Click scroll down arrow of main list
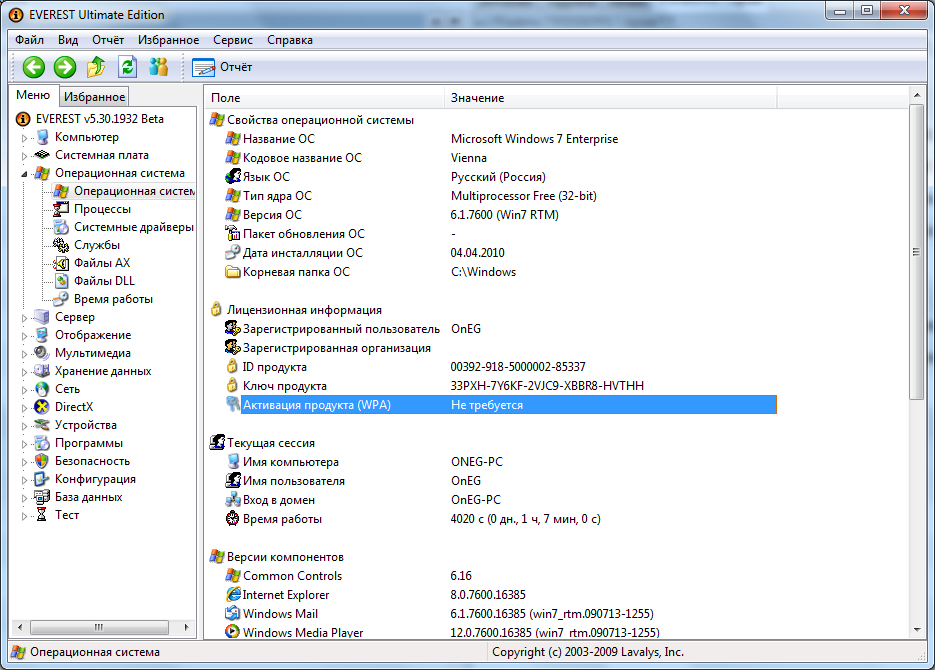Image resolution: width=935 pixels, height=670 pixels. pos(916,630)
